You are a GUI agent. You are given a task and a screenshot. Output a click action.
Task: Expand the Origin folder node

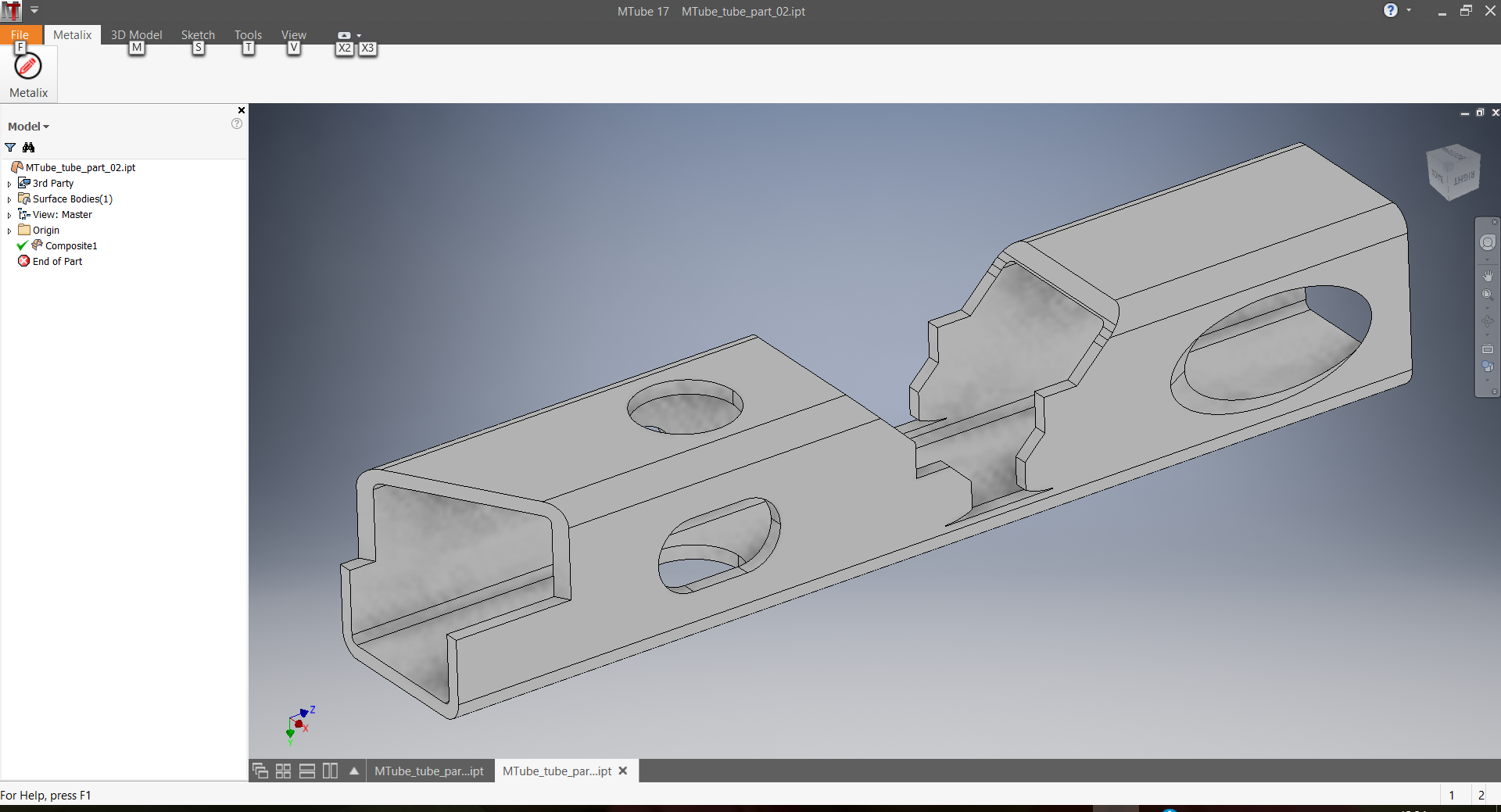pyautogui.click(x=9, y=231)
